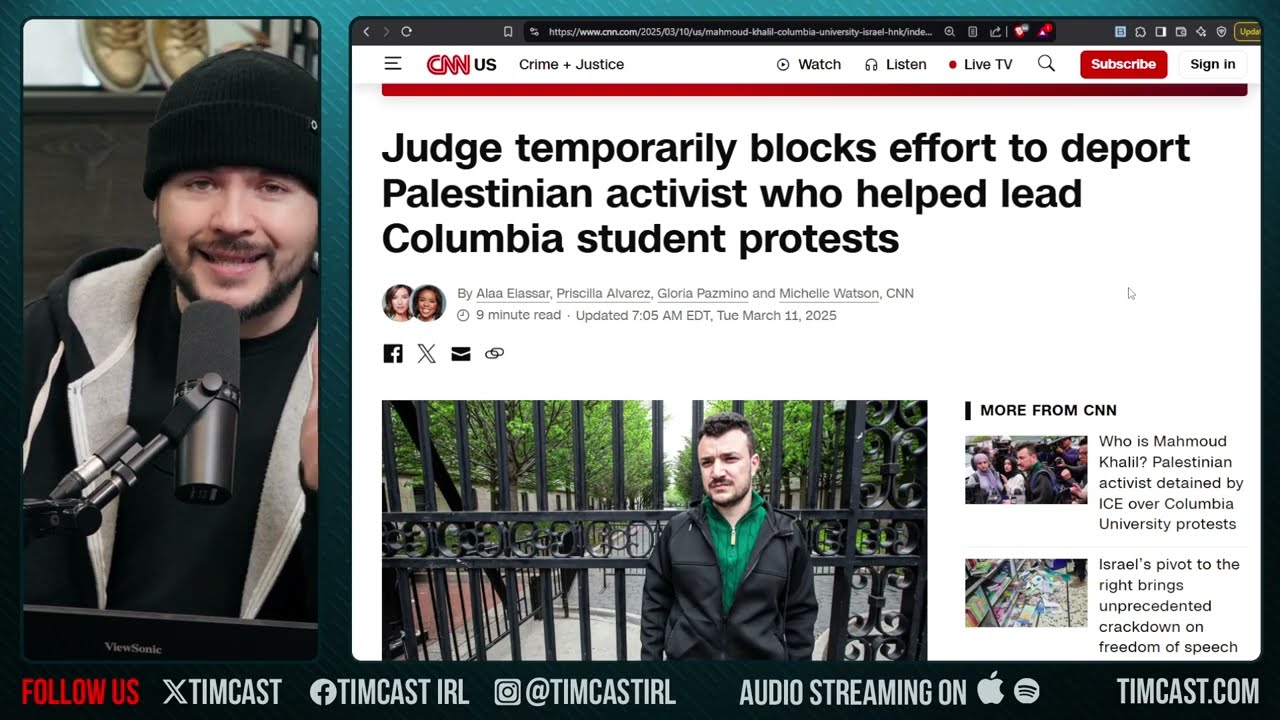Click the CNN logo
The width and height of the screenshot is (1280, 720).
tap(448, 64)
